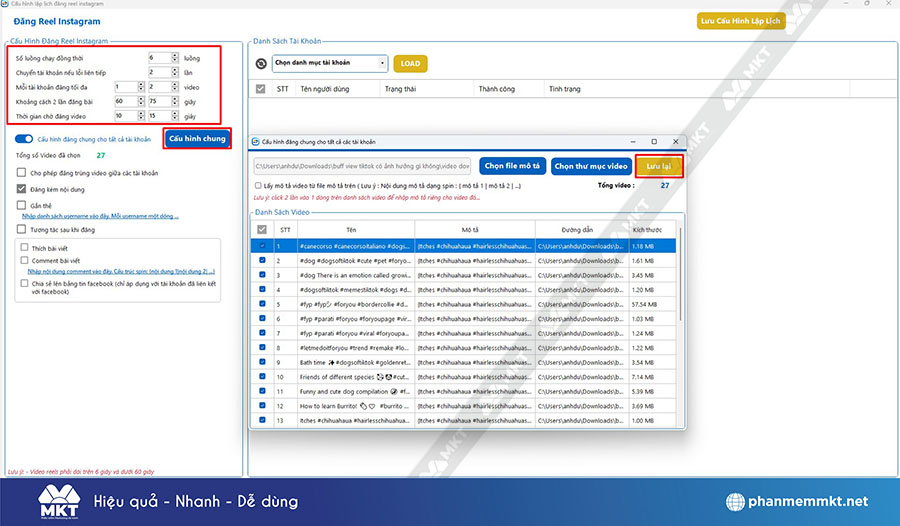
Task: Click the Số luồng chạy đồng thời value field
Action: (x=160, y=57)
